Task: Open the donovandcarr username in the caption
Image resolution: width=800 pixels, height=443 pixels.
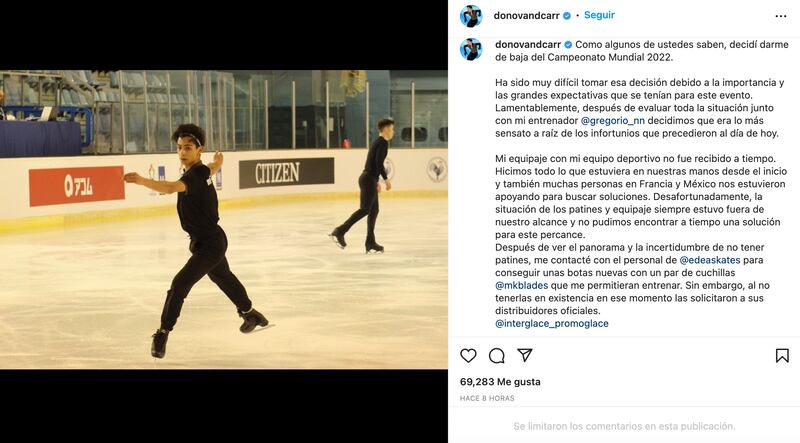Action: [x=528, y=44]
